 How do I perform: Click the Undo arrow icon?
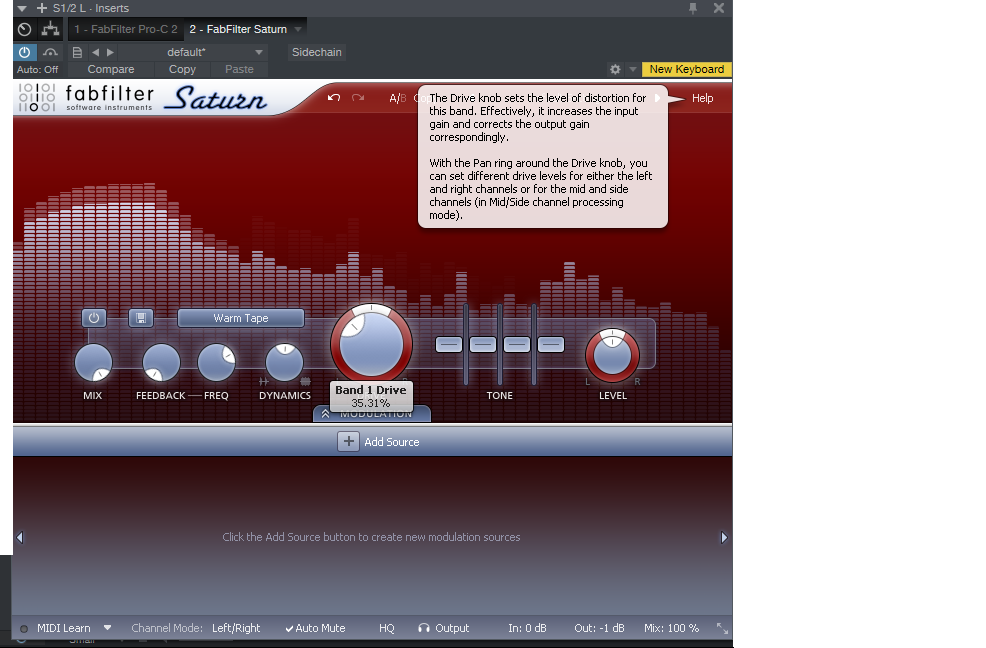[x=334, y=98]
